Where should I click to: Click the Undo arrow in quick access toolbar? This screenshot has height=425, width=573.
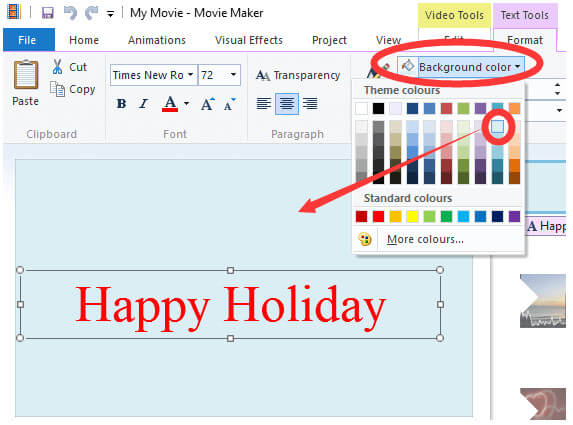(70, 14)
